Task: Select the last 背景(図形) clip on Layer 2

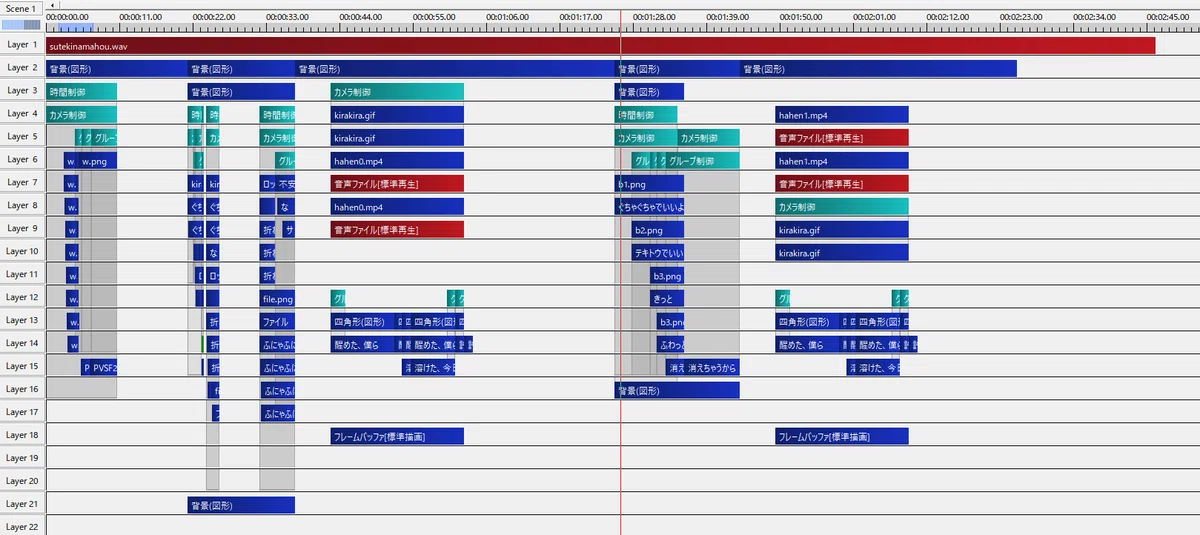Action: tap(878, 69)
